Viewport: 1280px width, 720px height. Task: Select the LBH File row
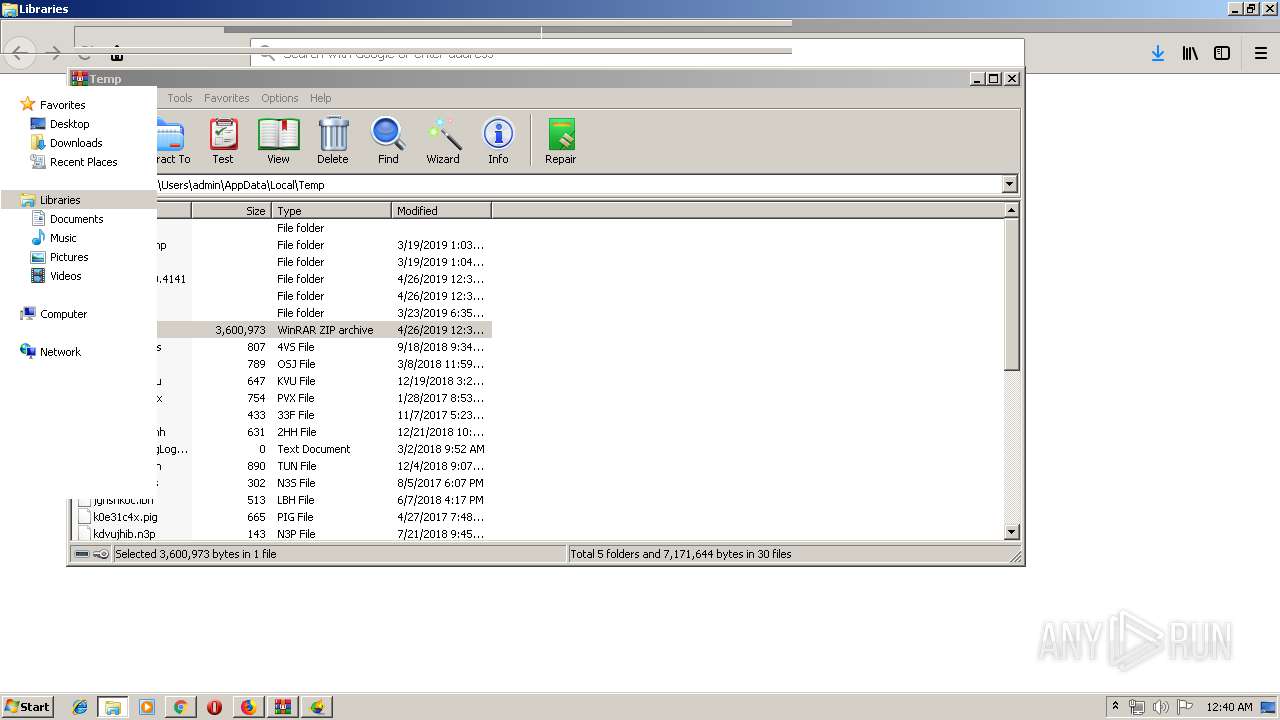(284, 500)
